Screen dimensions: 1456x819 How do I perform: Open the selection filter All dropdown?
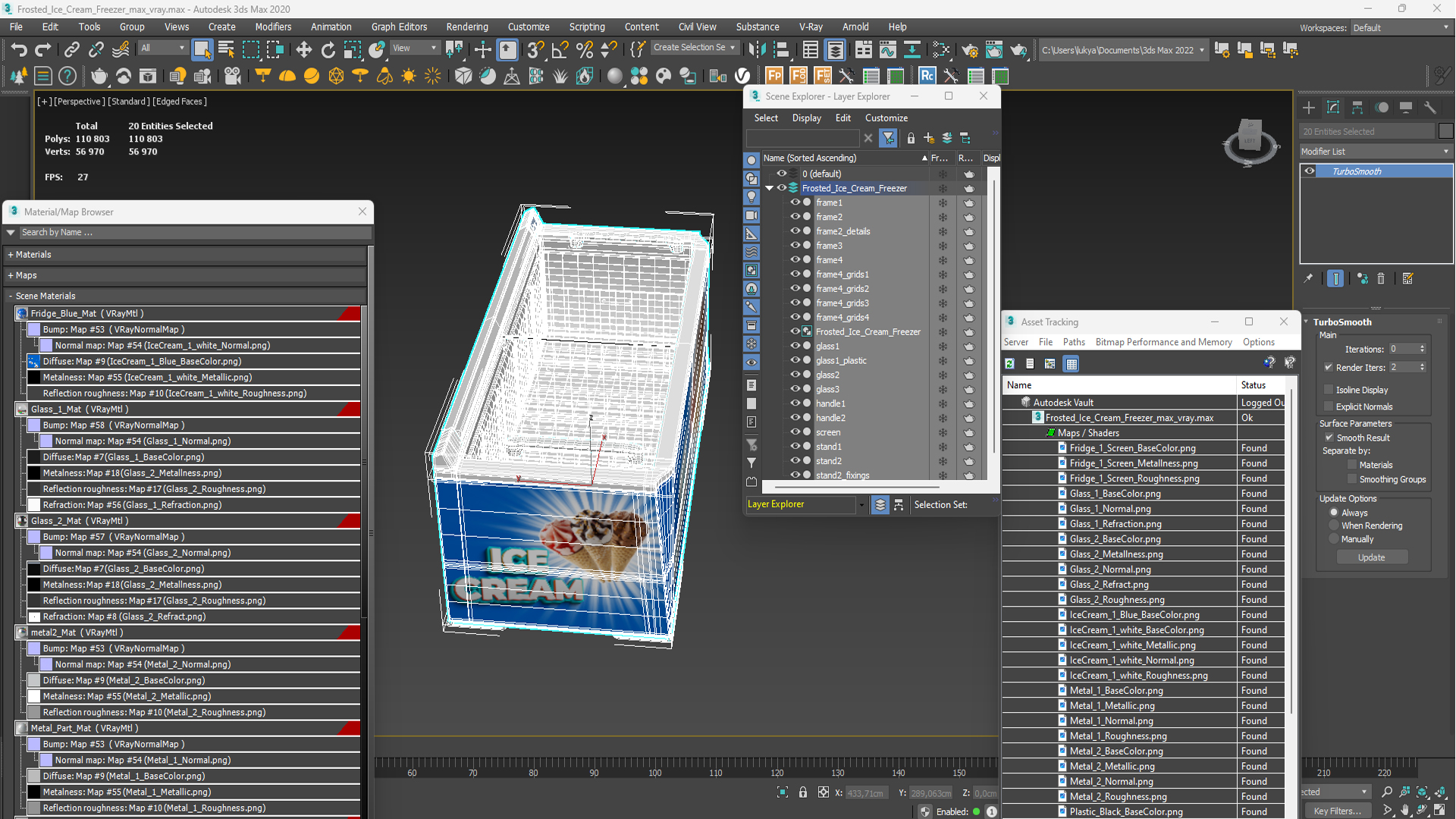click(x=162, y=48)
